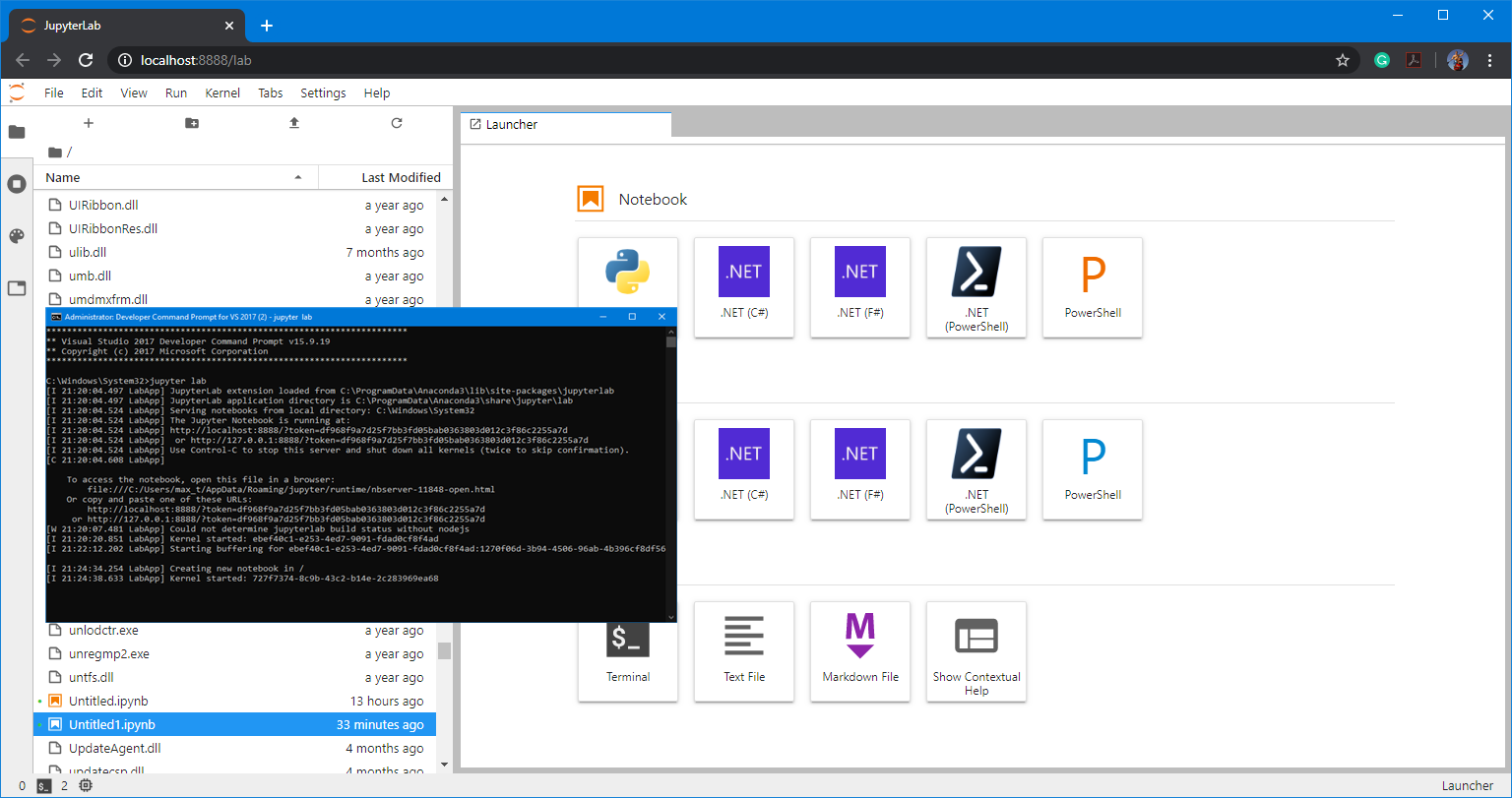The height and width of the screenshot is (798, 1512).
Task: Select the Launcher tab
Action: click(566, 125)
